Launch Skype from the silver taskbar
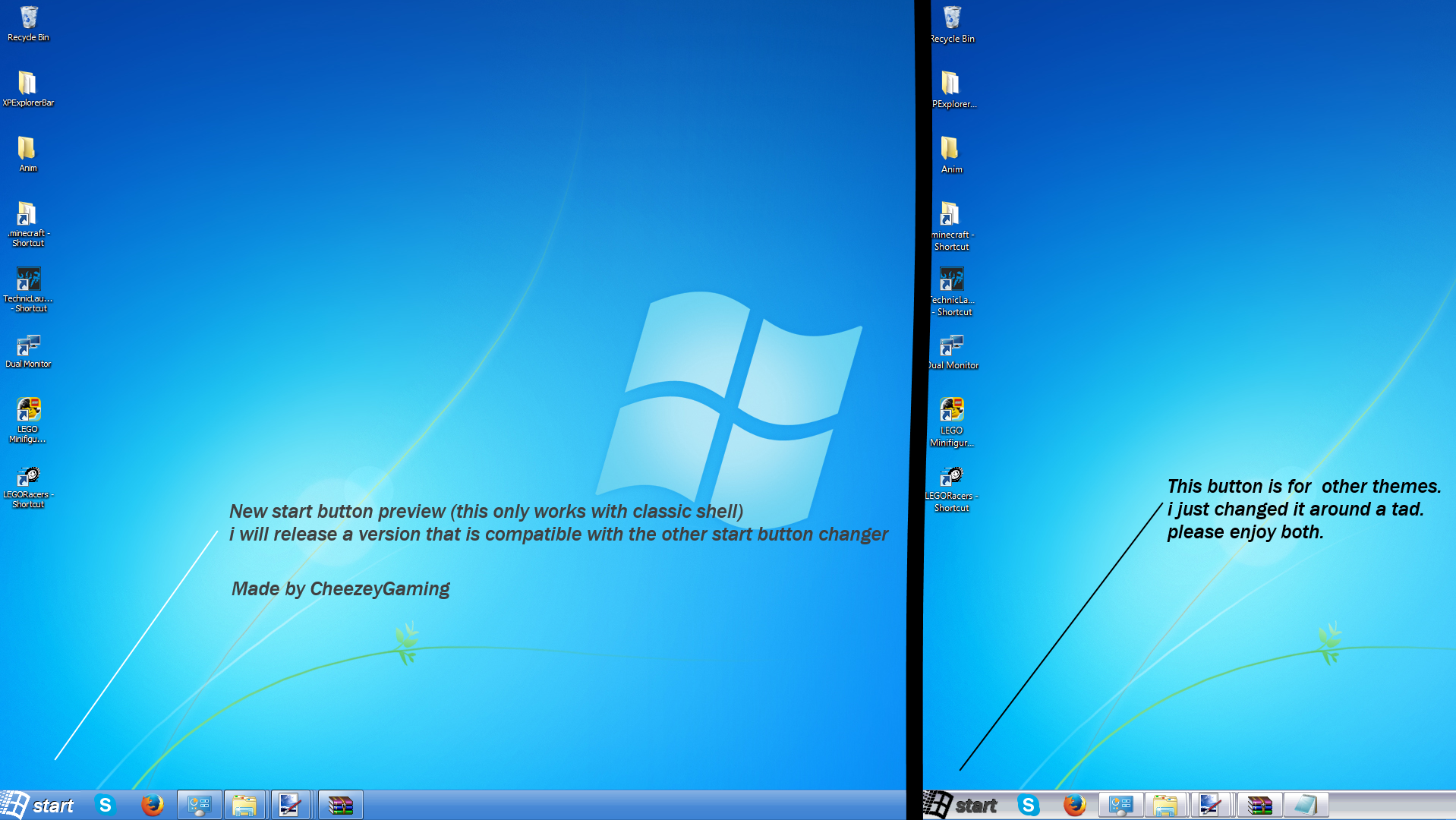Image resolution: width=1456 pixels, height=820 pixels. coord(1029,805)
